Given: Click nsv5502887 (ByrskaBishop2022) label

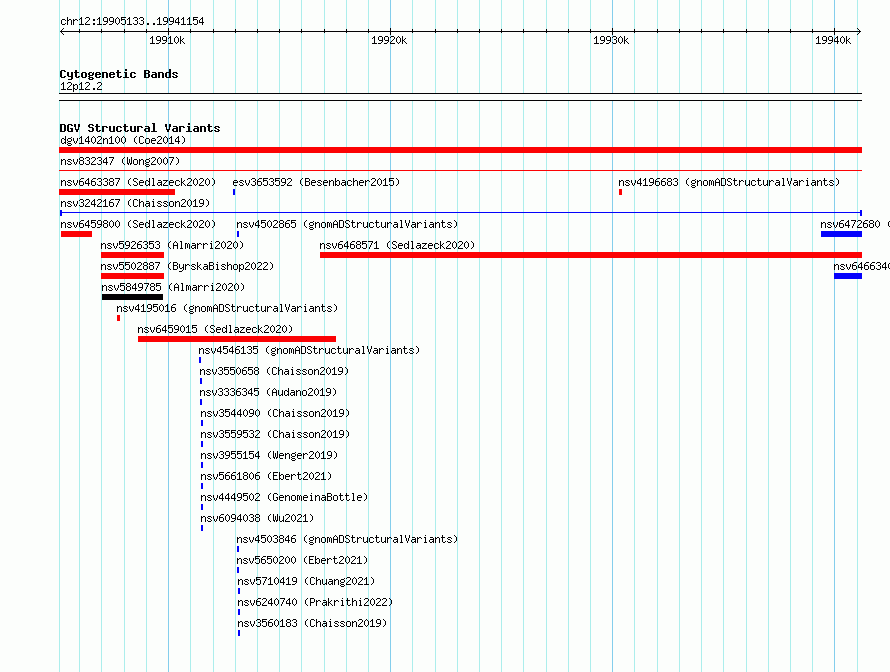Looking at the screenshot, I should click(x=187, y=266).
